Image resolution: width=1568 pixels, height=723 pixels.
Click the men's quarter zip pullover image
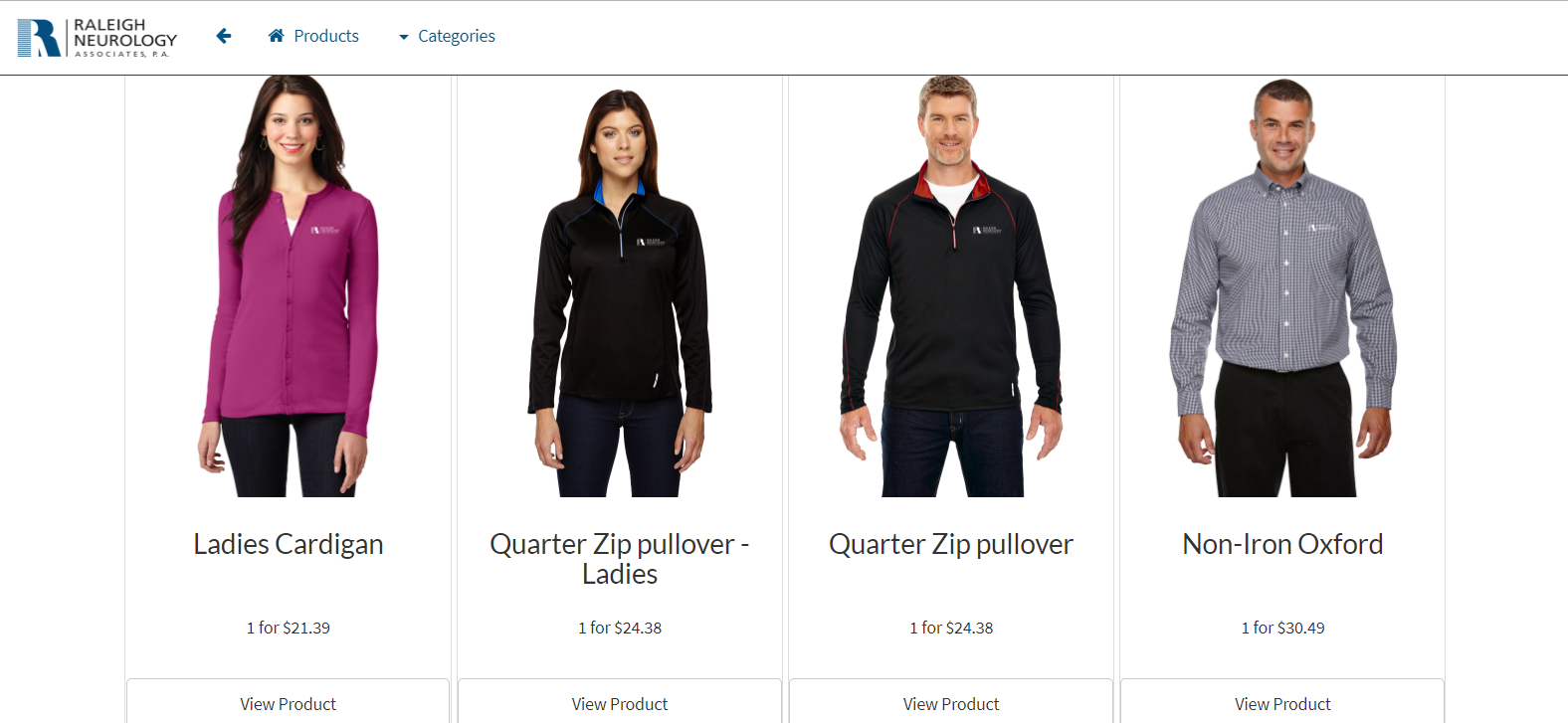[951, 286]
